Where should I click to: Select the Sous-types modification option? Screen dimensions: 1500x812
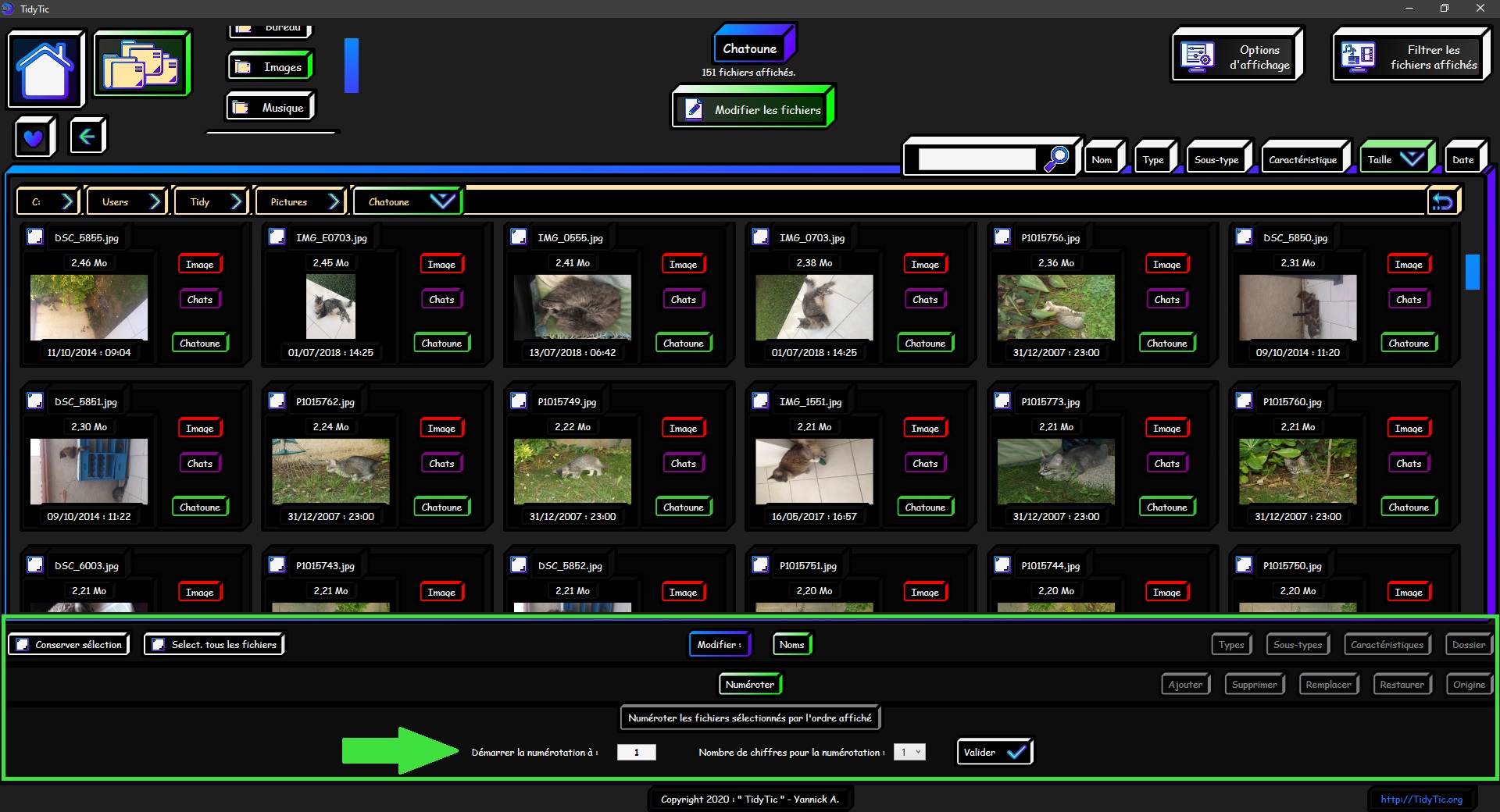(1298, 644)
